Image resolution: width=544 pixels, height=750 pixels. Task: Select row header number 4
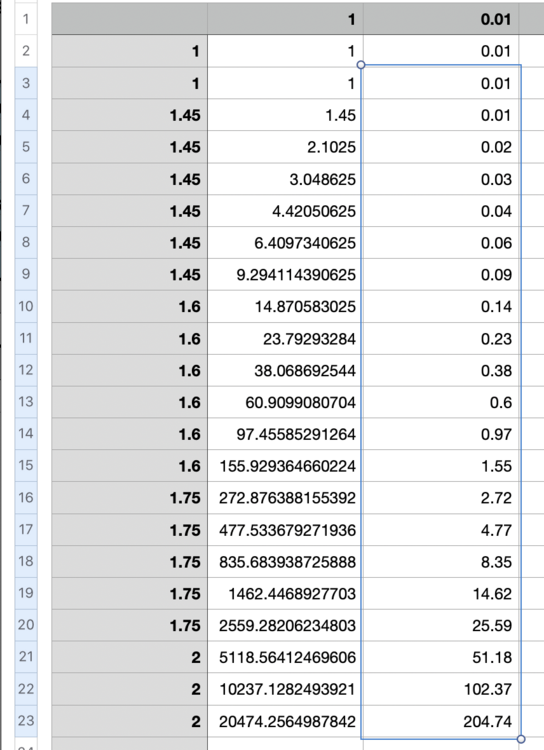click(26, 115)
